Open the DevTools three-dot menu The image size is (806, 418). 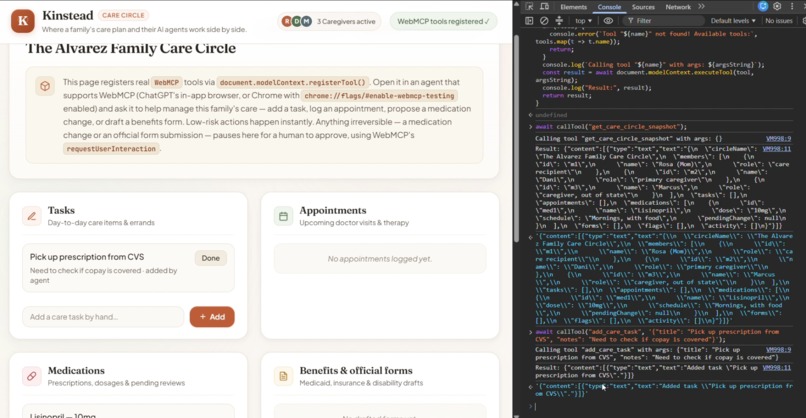792,7
